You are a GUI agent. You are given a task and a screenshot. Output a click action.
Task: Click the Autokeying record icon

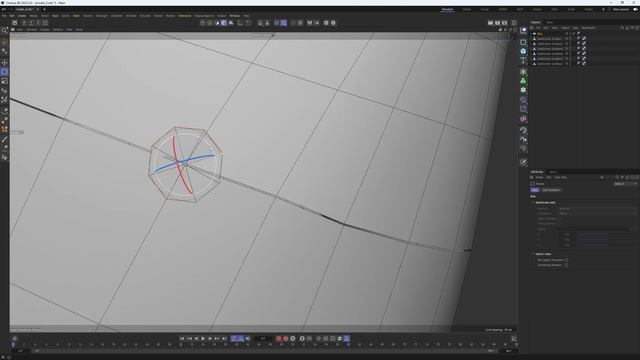286,338
